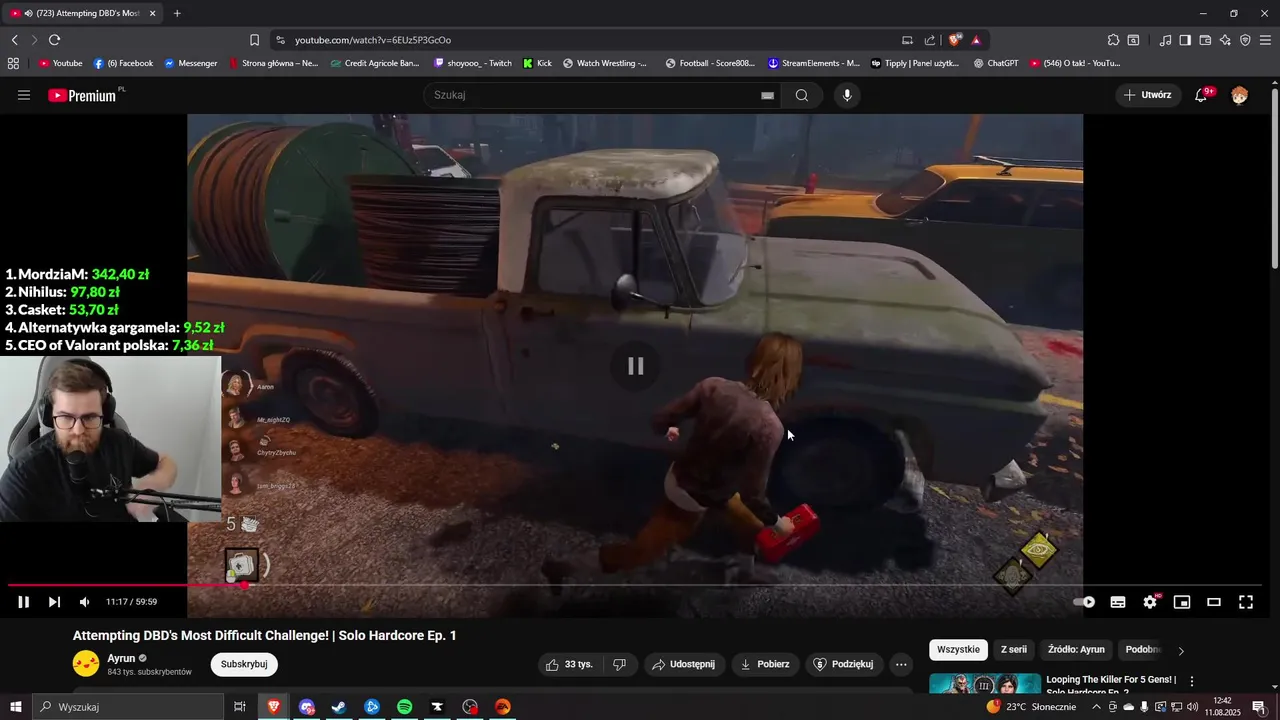Go to the YouTube Premium home logo
Image resolution: width=1280 pixels, height=720 pixels.
pyautogui.click(x=82, y=95)
